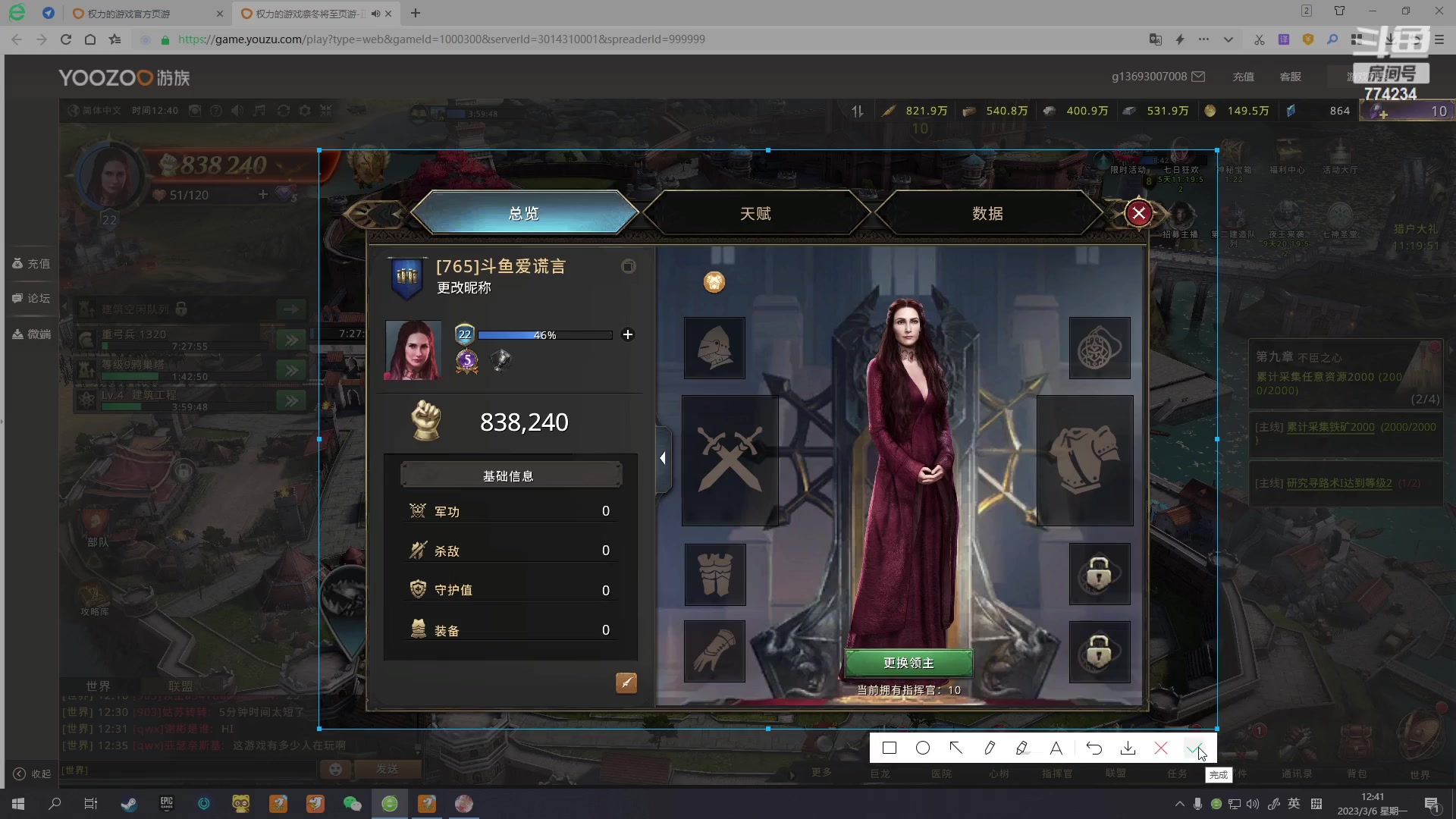The height and width of the screenshot is (819, 1456).
Task: Click the VIP 5 badge
Action: click(x=467, y=361)
